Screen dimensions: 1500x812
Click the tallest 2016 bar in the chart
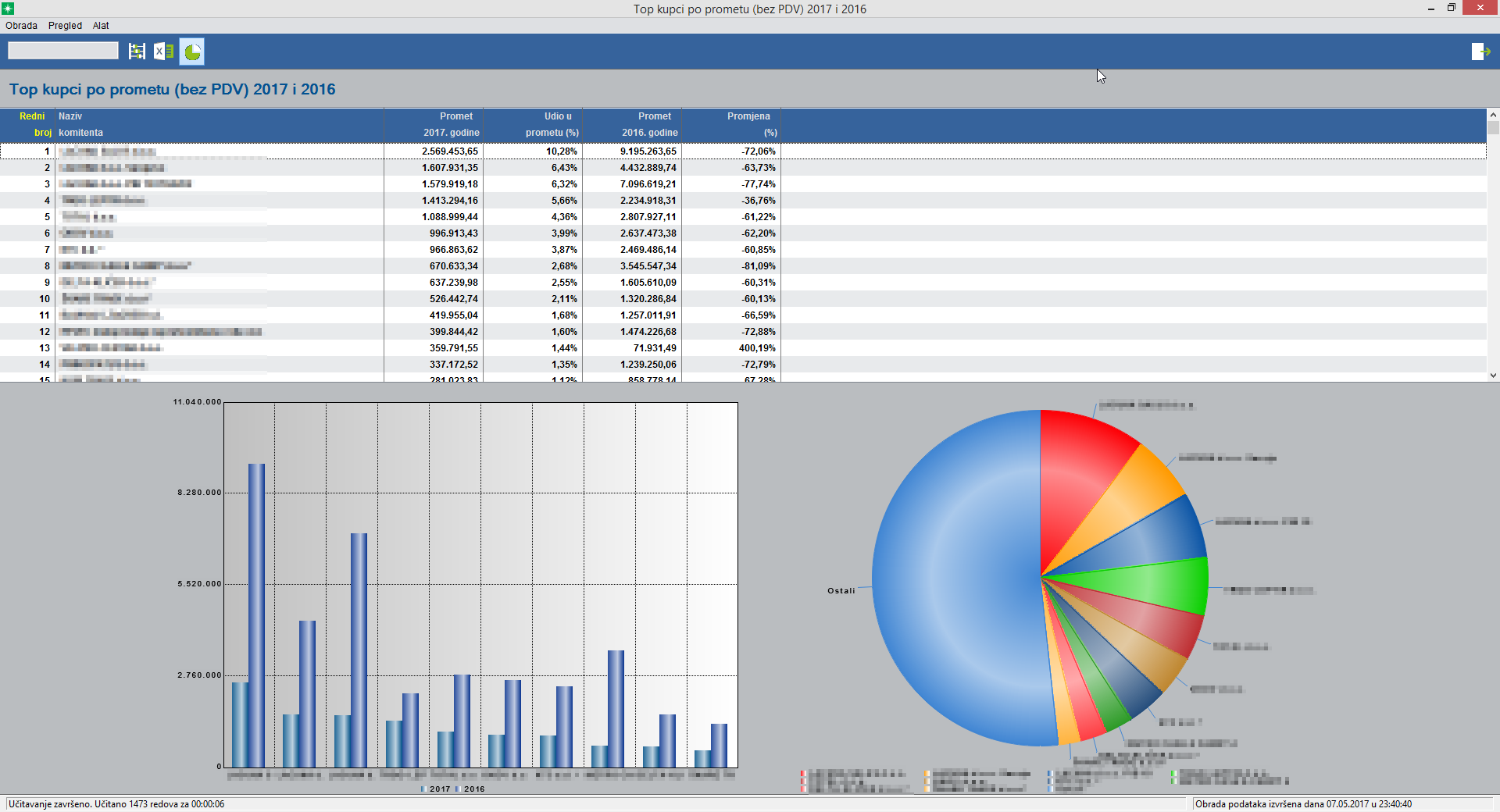point(256,615)
